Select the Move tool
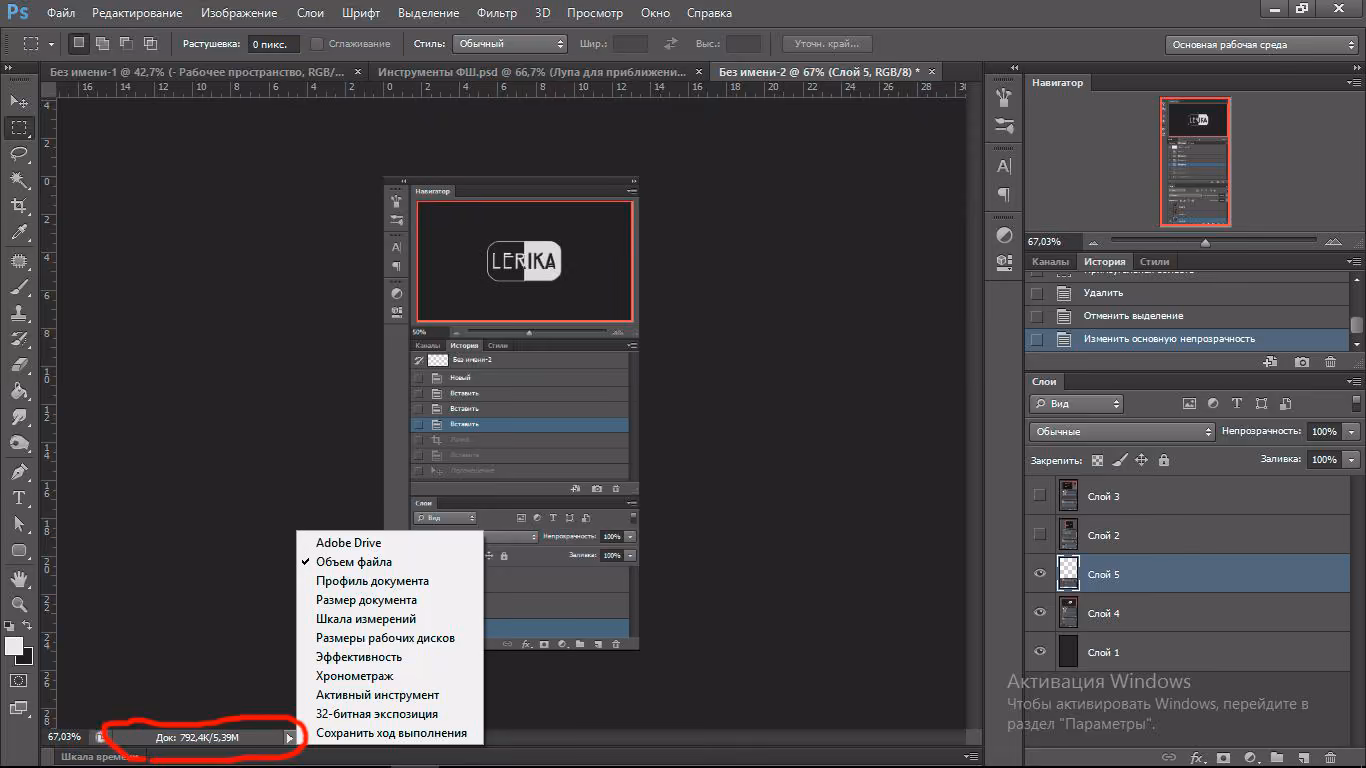The image size is (1366, 768). [19, 101]
